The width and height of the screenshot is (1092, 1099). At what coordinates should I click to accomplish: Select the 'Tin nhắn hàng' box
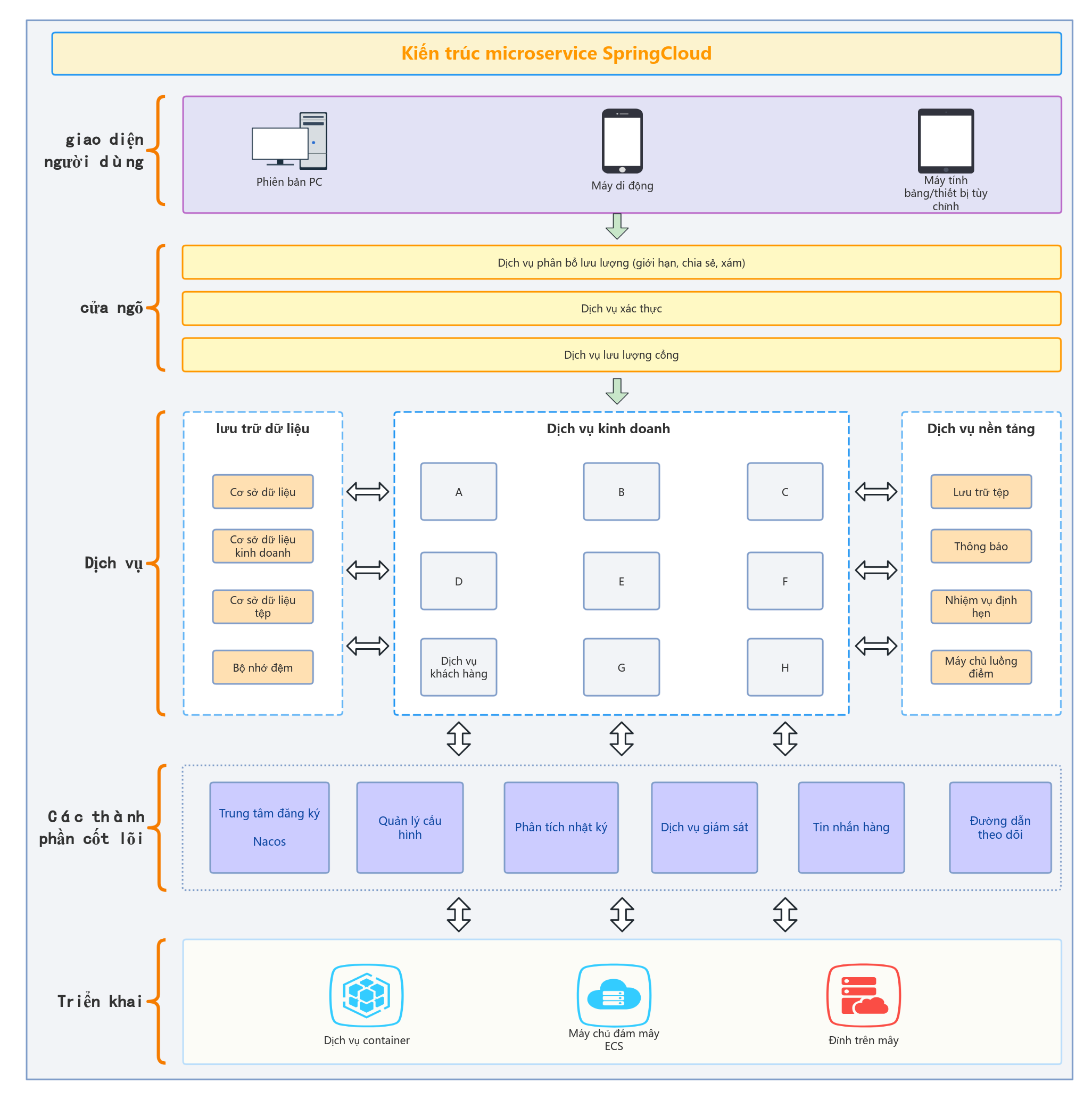(x=851, y=828)
